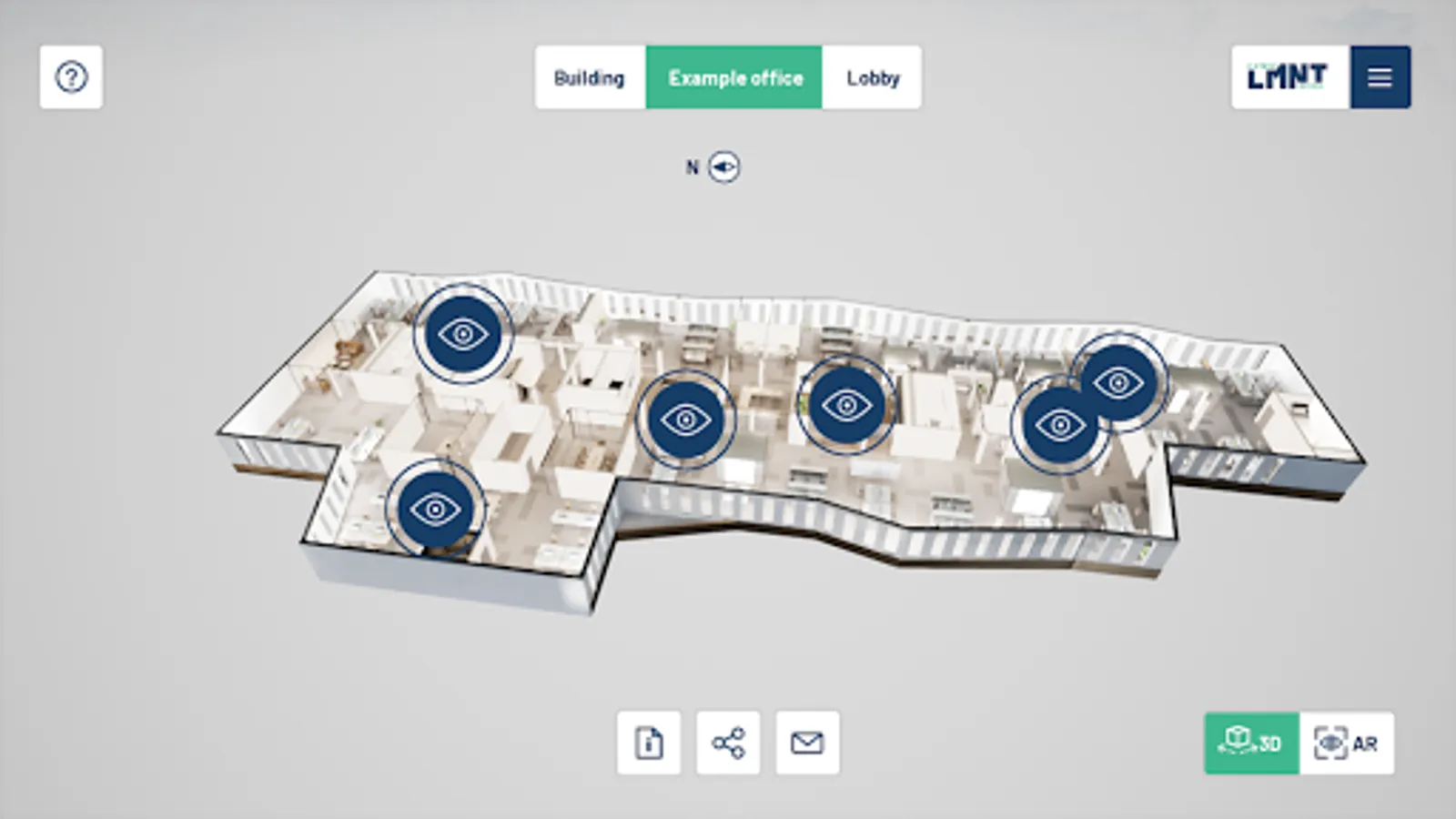Image resolution: width=1456 pixels, height=819 pixels.
Task: Open the rightmost upper eye viewpoint marker
Action: click(x=1118, y=382)
